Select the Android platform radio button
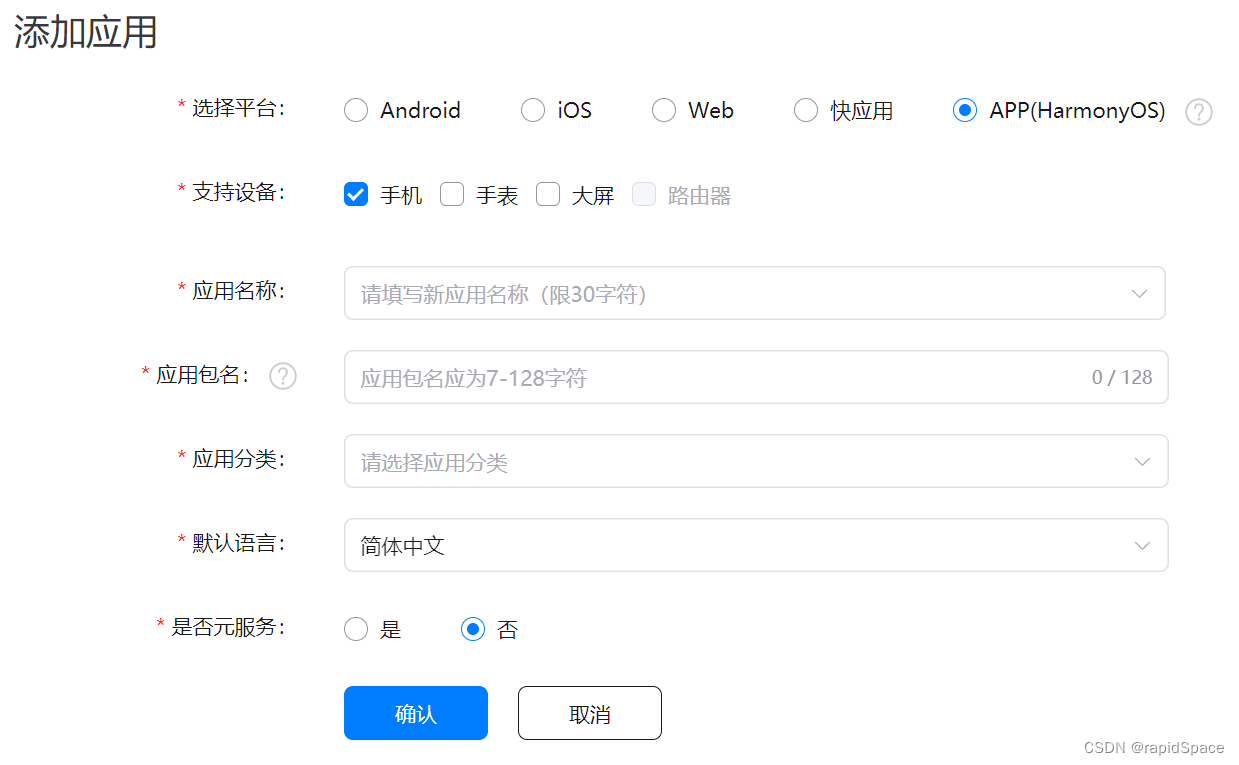 [356, 110]
